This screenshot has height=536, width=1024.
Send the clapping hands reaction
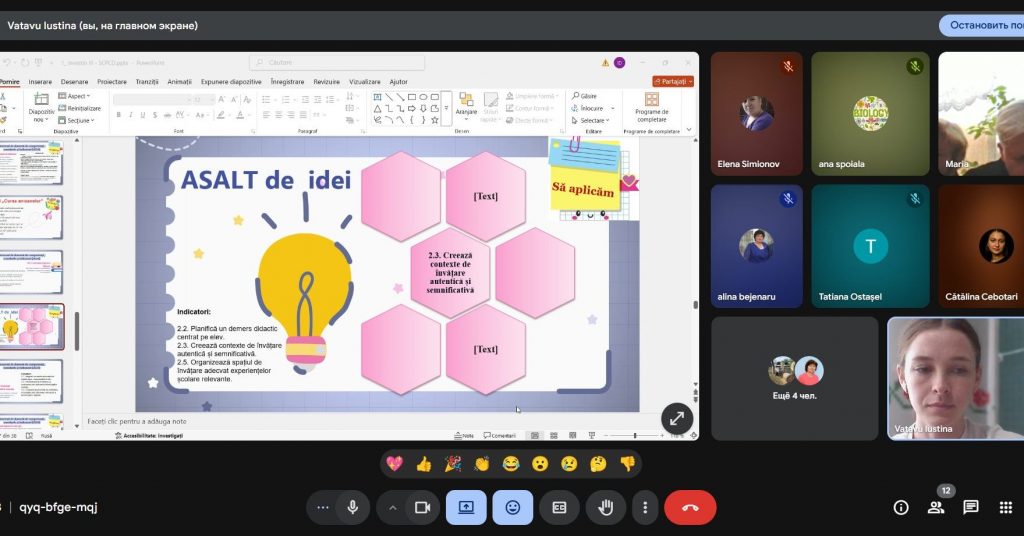tap(481, 464)
